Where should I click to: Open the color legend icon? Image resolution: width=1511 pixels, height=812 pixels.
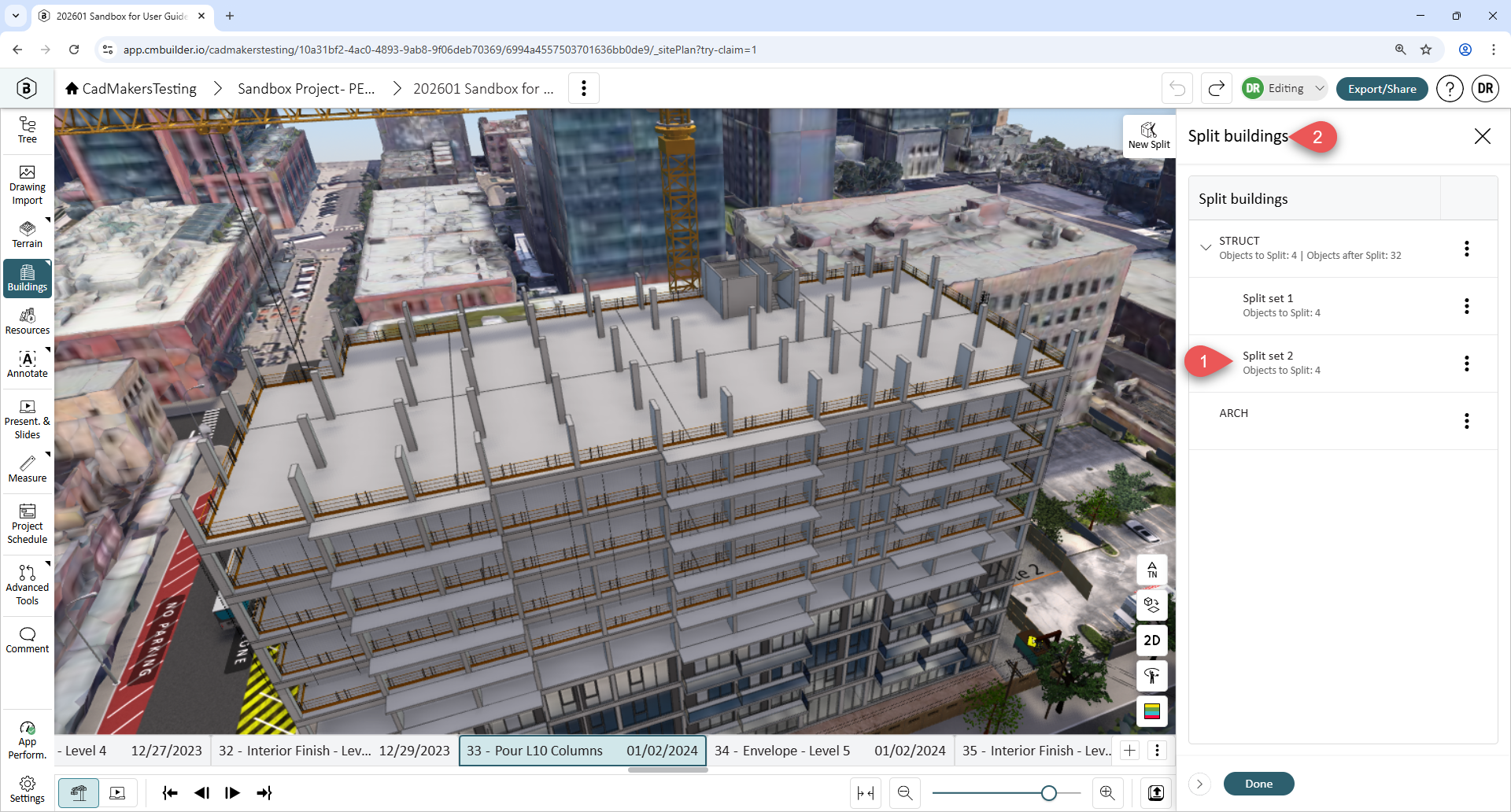(x=1152, y=711)
